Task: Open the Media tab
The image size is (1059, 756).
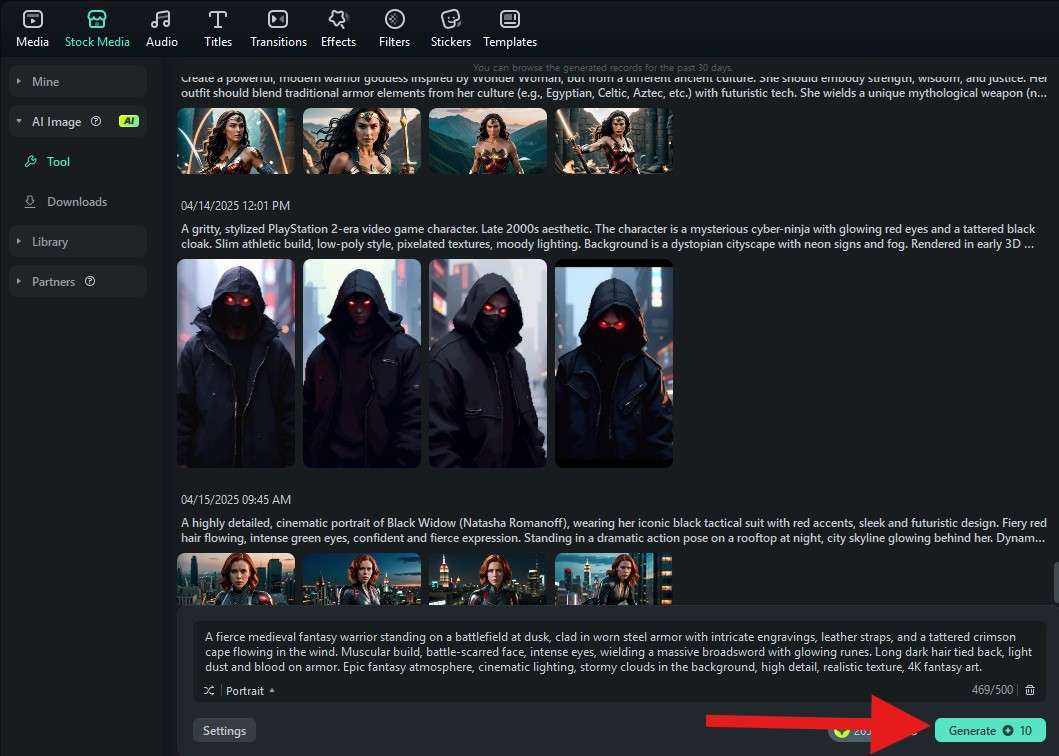Action: (x=32, y=29)
